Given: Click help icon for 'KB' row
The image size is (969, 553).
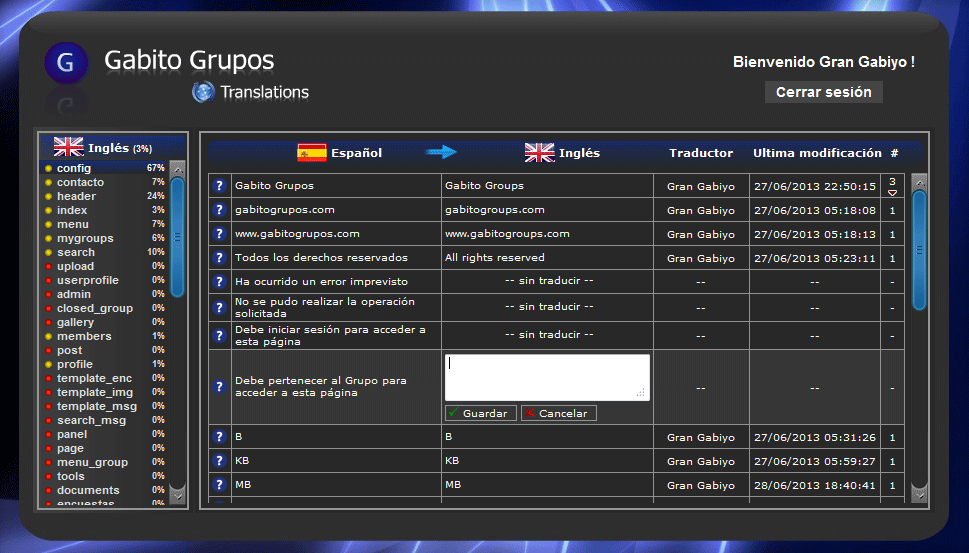Looking at the screenshot, I should tap(219, 461).
